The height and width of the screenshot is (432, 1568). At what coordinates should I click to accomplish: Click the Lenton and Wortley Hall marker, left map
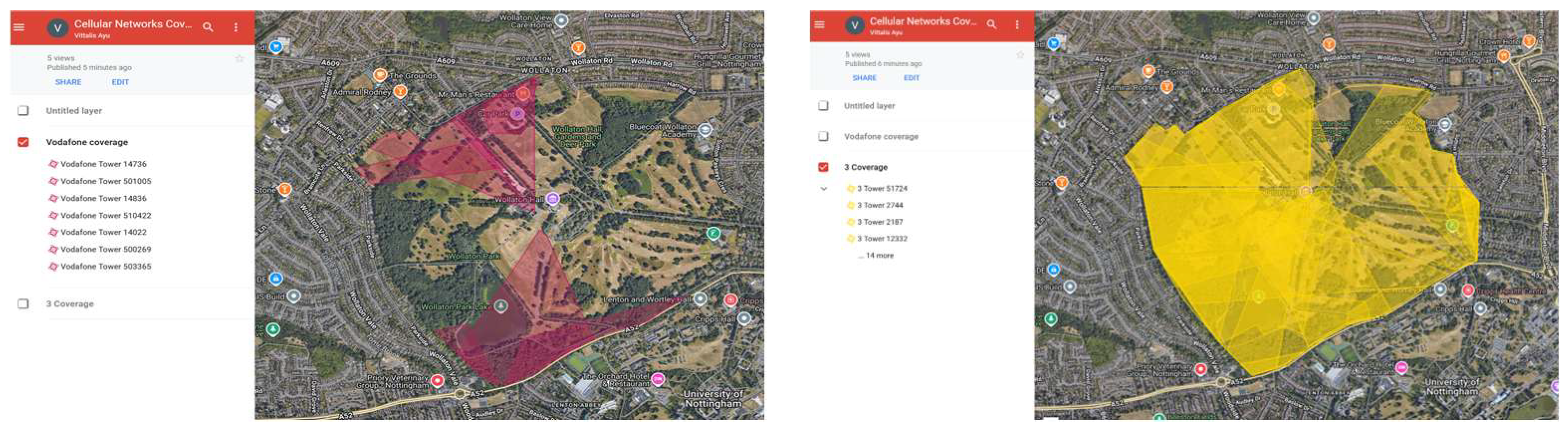click(x=700, y=299)
